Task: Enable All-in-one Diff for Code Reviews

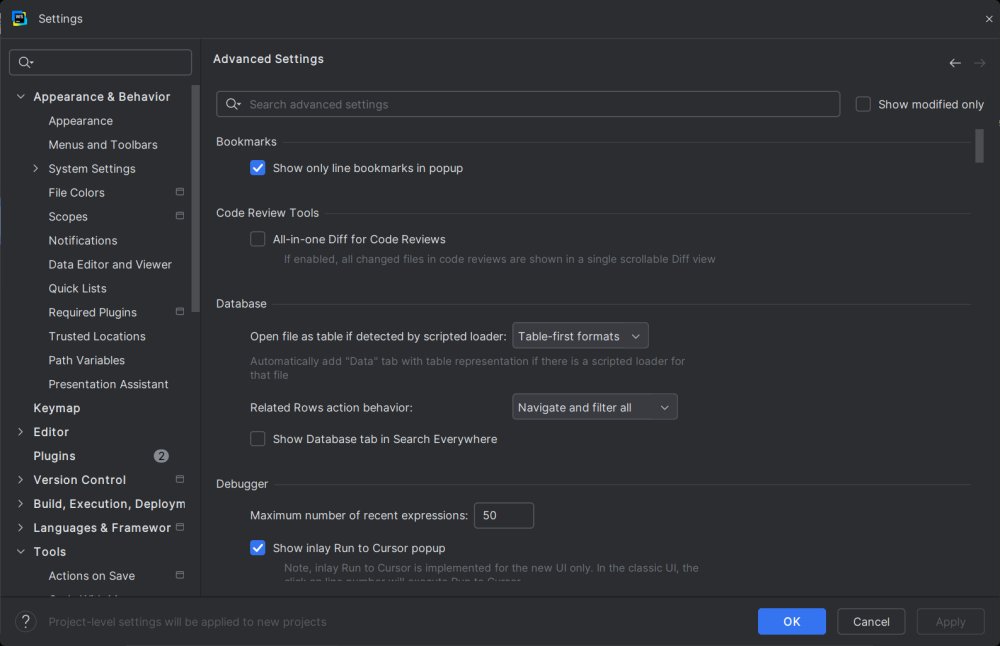Action: pyautogui.click(x=258, y=240)
